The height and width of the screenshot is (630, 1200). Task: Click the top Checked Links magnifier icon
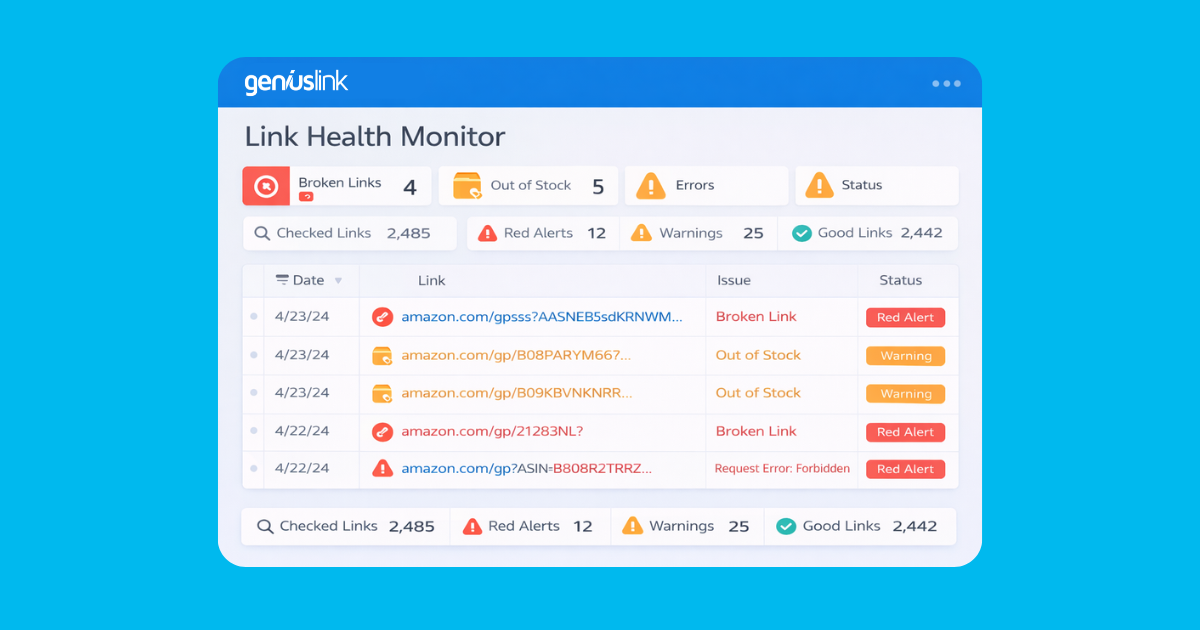point(262,233)
